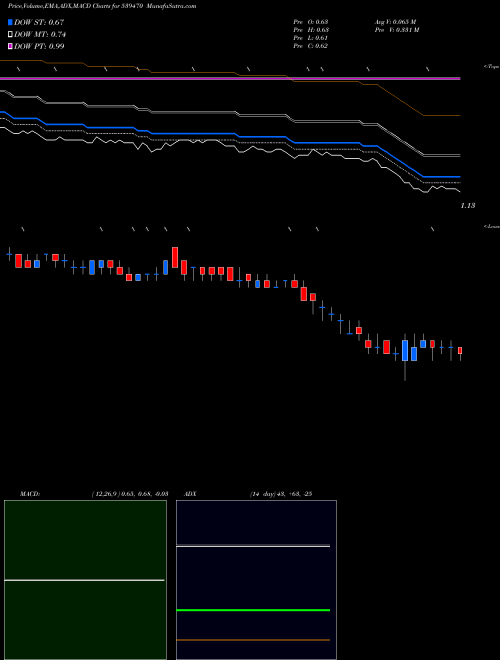This screenshot has width=500, height=660.
Task: Click the candle with the longest lower wick
Action: point(405,351)
